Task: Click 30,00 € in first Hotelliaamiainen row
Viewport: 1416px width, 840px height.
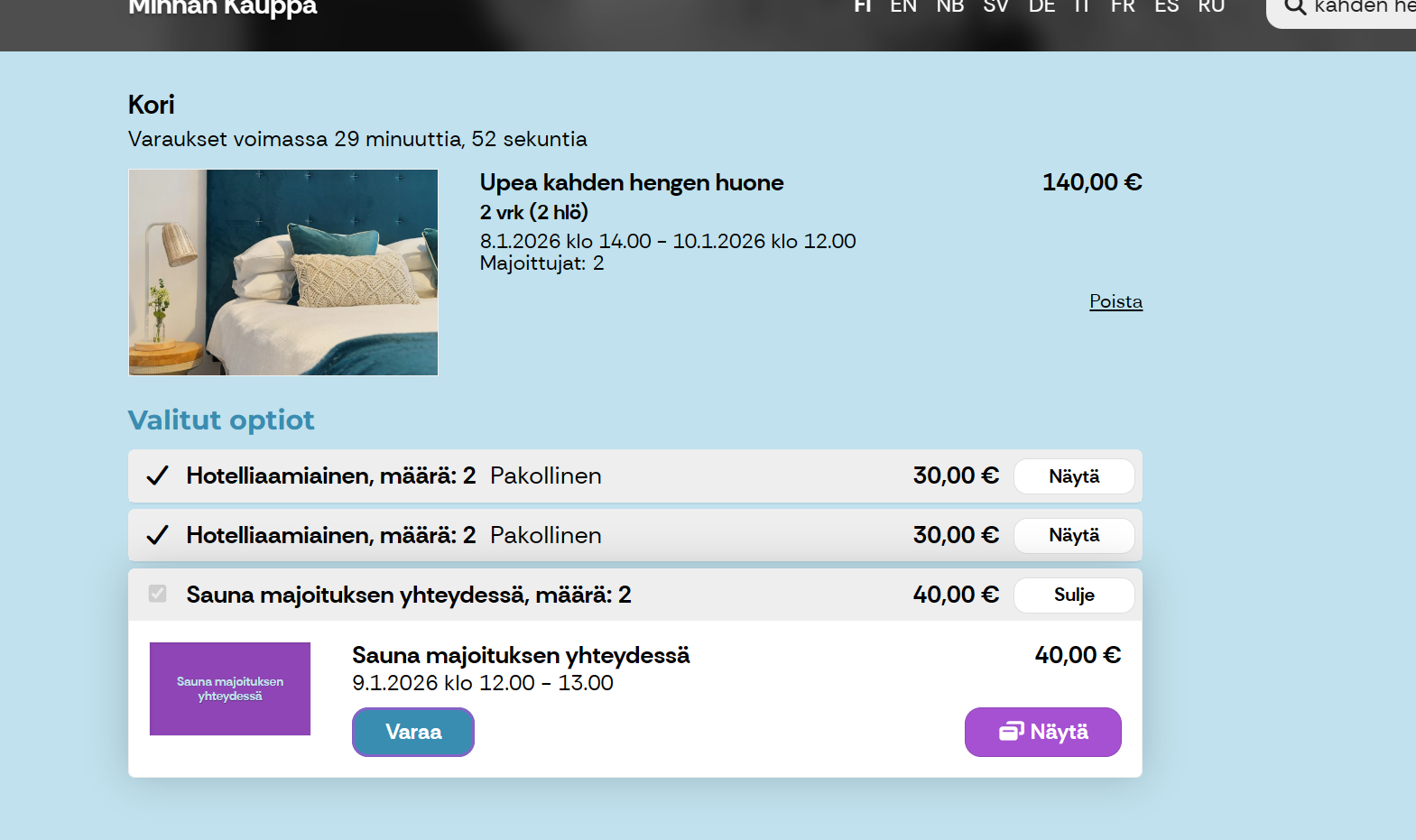Action: pyautogui.click(x=957, y=475)
